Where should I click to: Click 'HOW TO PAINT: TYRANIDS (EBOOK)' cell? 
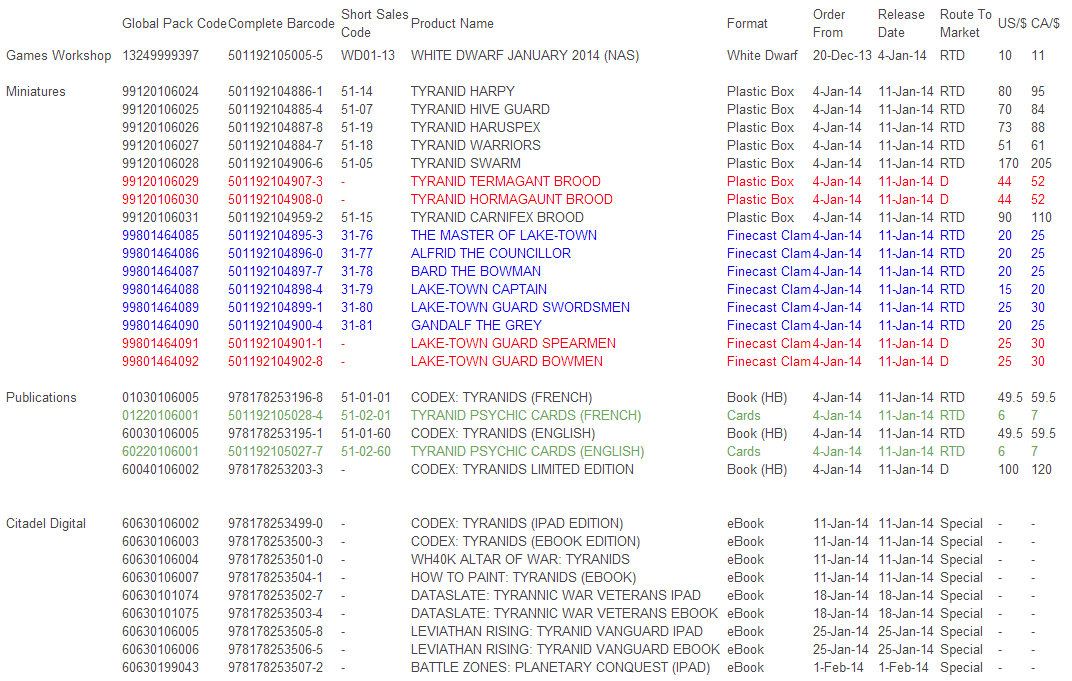tap(523, 578)
